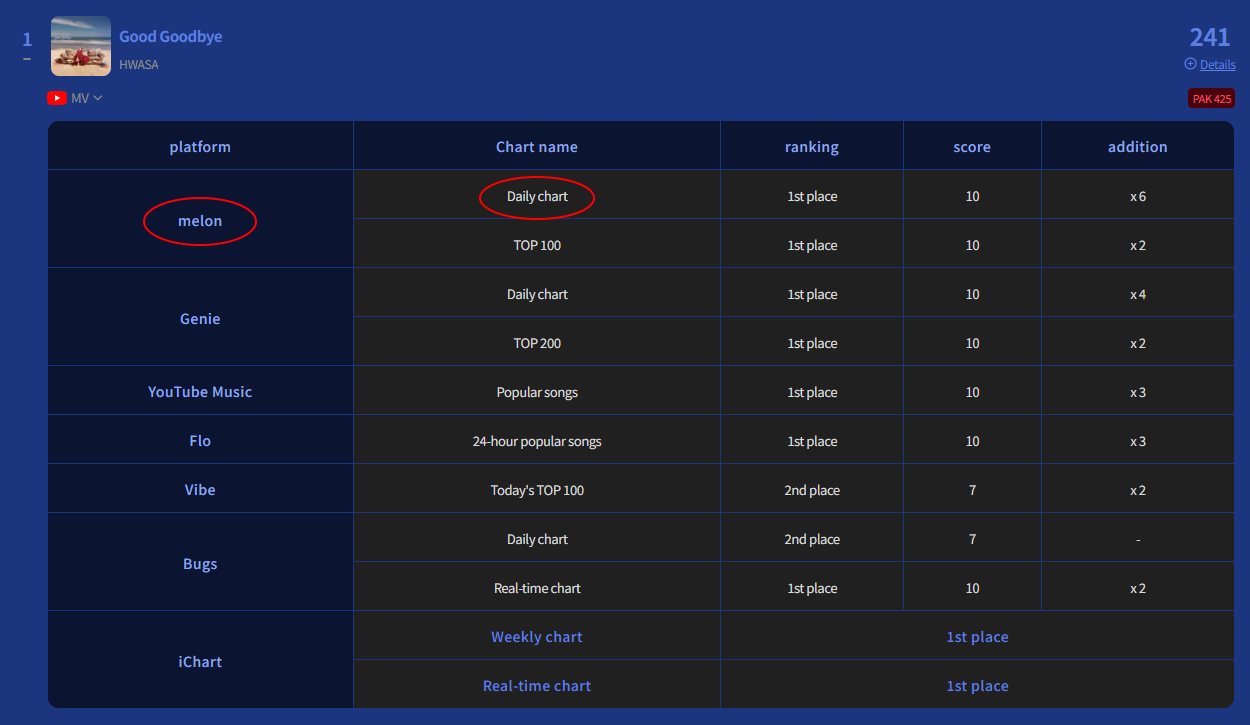The width and height of the screenshot is (1250, 725).
Task: Click the total score 241
Action: pos(1210,37)
